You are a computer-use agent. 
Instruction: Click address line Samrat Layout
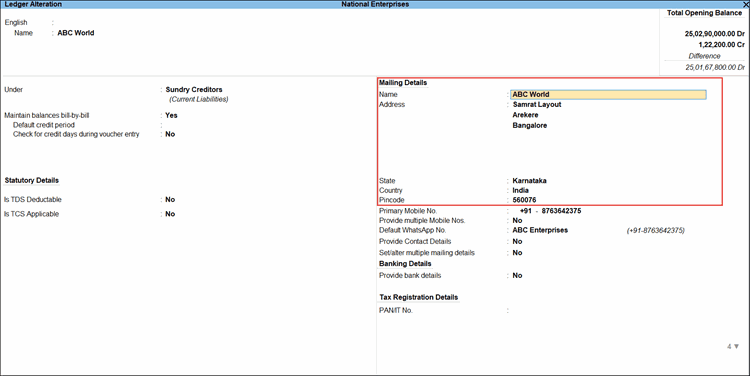click(537, 105)
